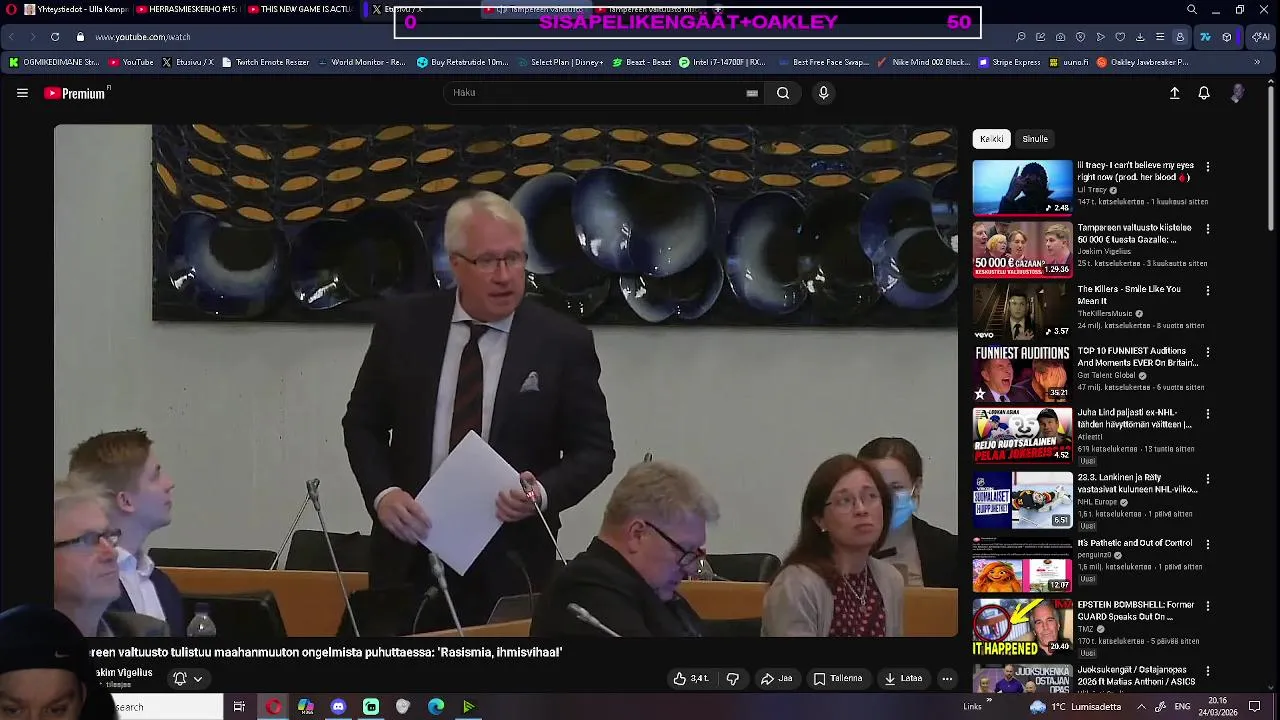Image resolution: width=1280 pixels, height=720 pixels.
Task: Switch to HERRASMIESKERHO #15 browser tab
Action: click(x=187, y=9)
